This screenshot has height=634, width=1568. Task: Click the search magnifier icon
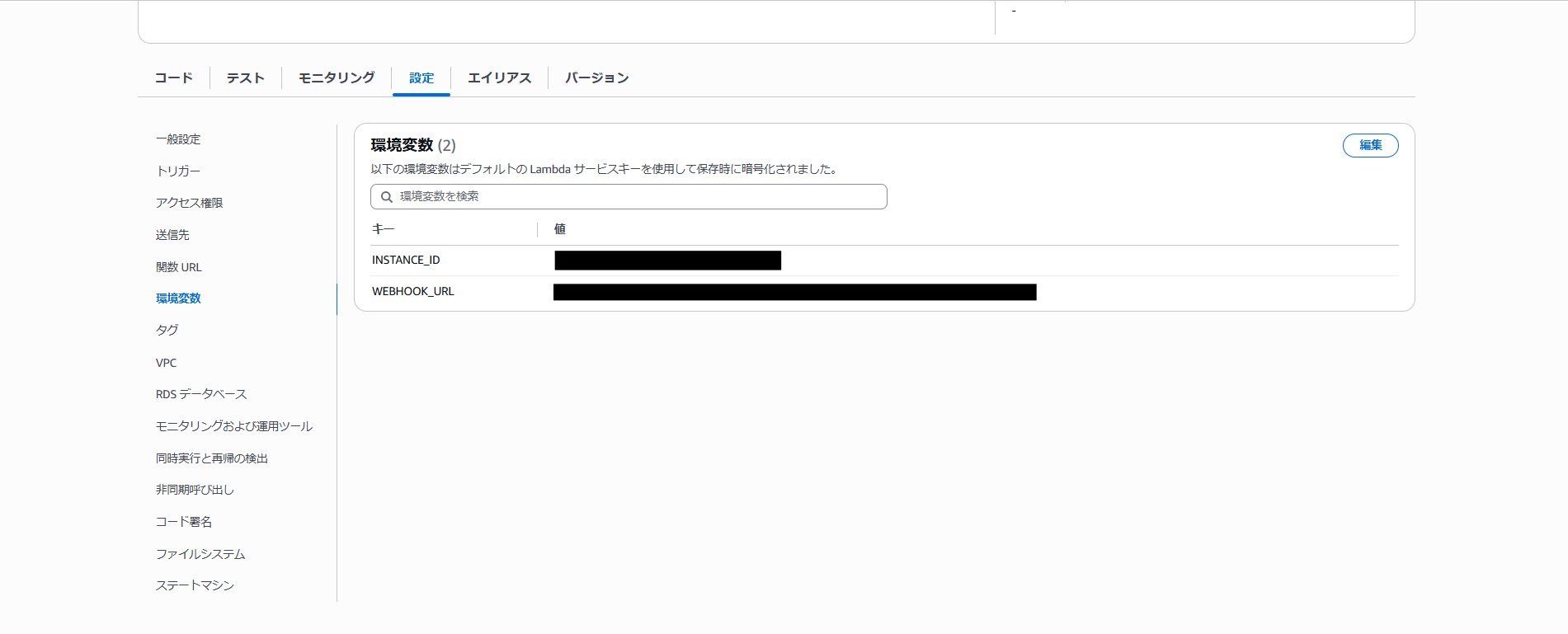(386, 197)
